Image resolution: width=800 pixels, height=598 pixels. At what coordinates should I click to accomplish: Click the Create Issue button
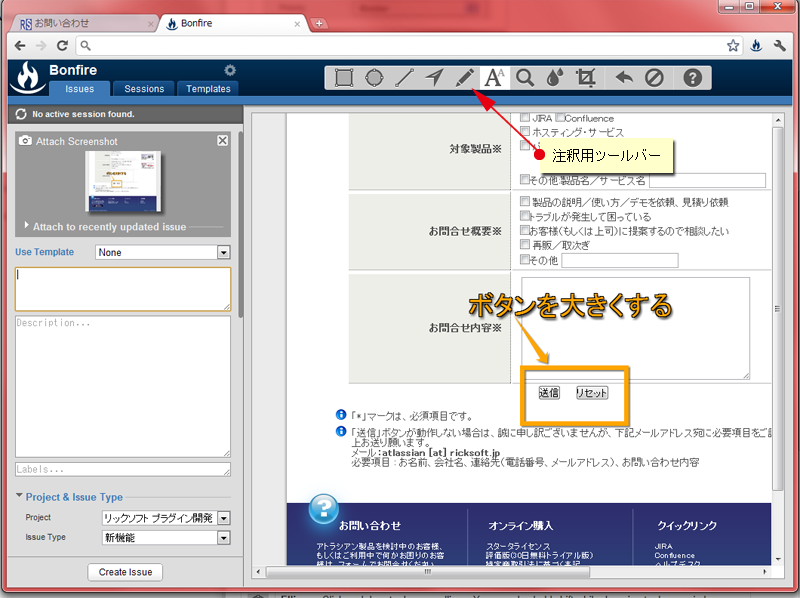point(125,572)
